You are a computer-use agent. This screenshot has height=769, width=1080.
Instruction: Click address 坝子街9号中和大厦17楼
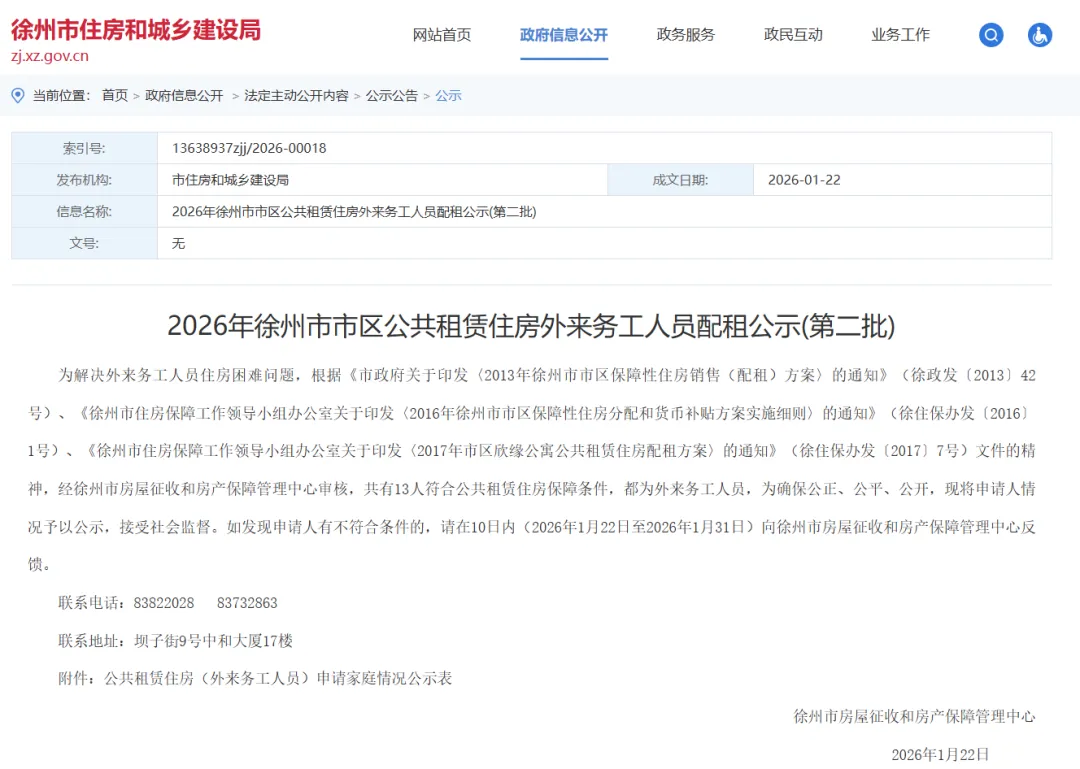[214, 641]
